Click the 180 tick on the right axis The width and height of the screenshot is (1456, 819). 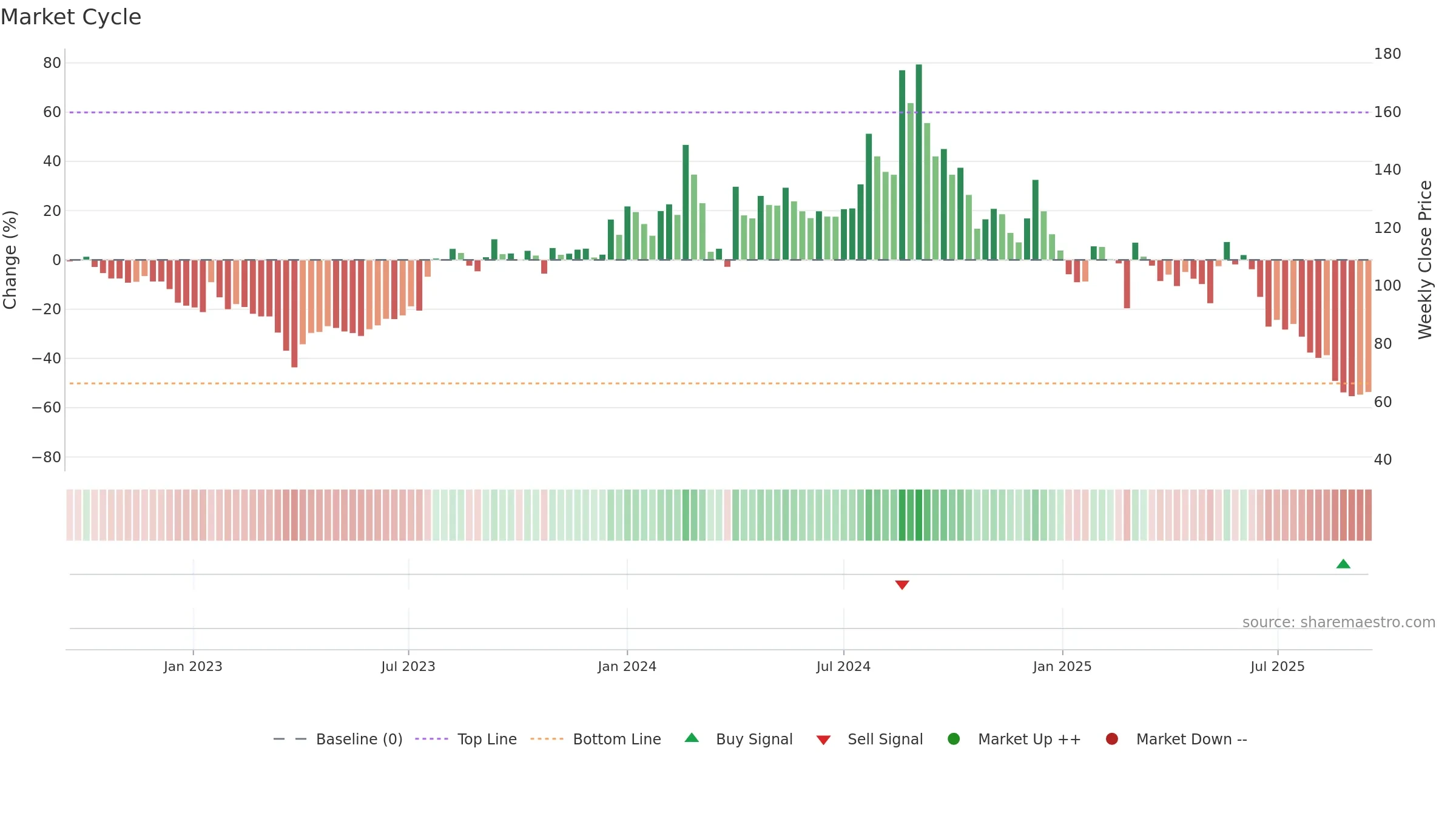(1387, 53)
